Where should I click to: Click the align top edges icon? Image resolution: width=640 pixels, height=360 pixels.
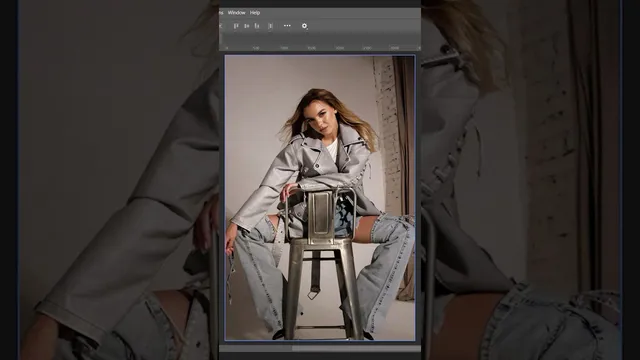(x=236, y=26)
